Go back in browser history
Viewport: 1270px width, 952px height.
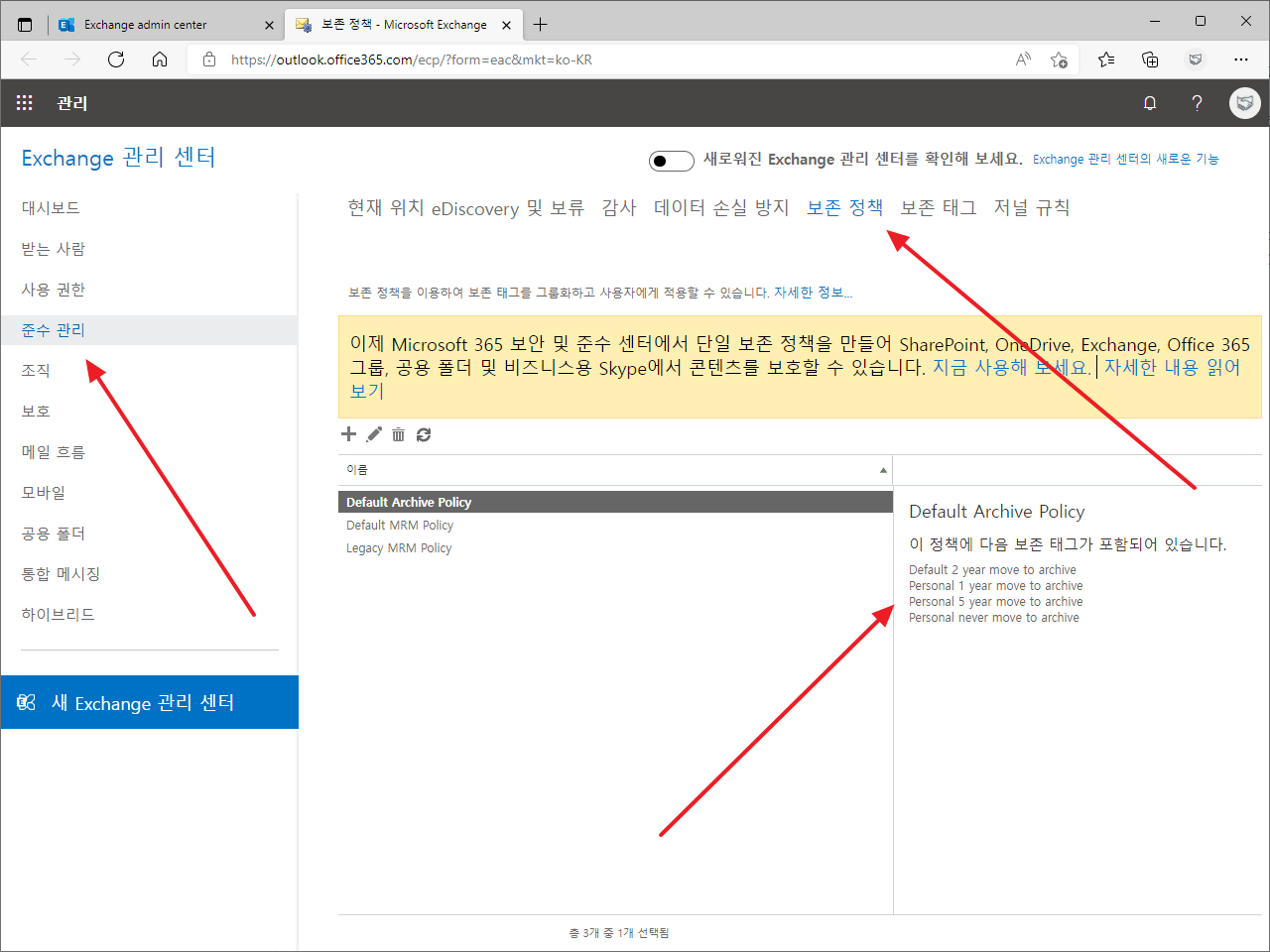[29, 59]
